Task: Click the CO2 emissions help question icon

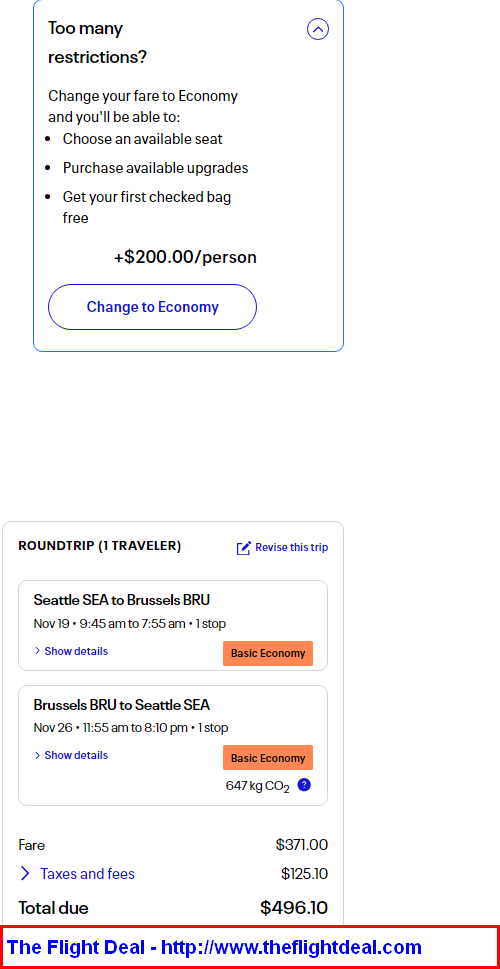Action: [303, 785]
